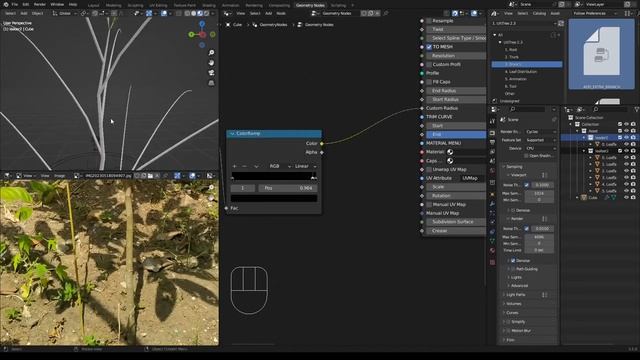The height and width of the screenshot is (360, 640).
Task: Click the Material sphere icon in node panel
Action: click(x=450, y=152)
